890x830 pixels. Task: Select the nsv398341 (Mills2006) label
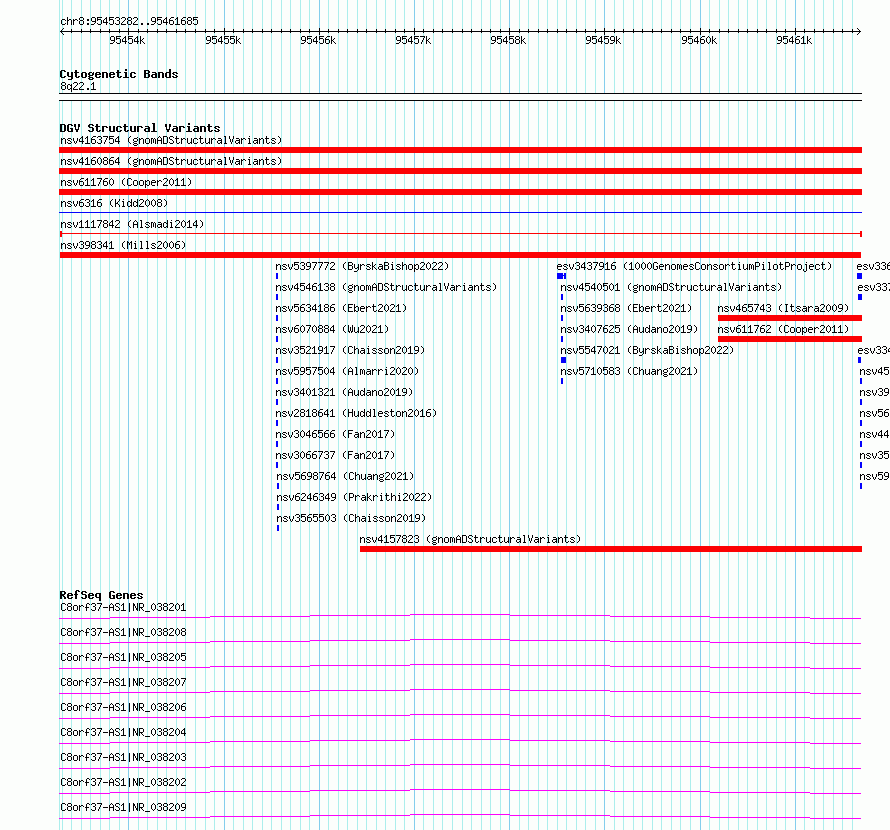(123, 245)
